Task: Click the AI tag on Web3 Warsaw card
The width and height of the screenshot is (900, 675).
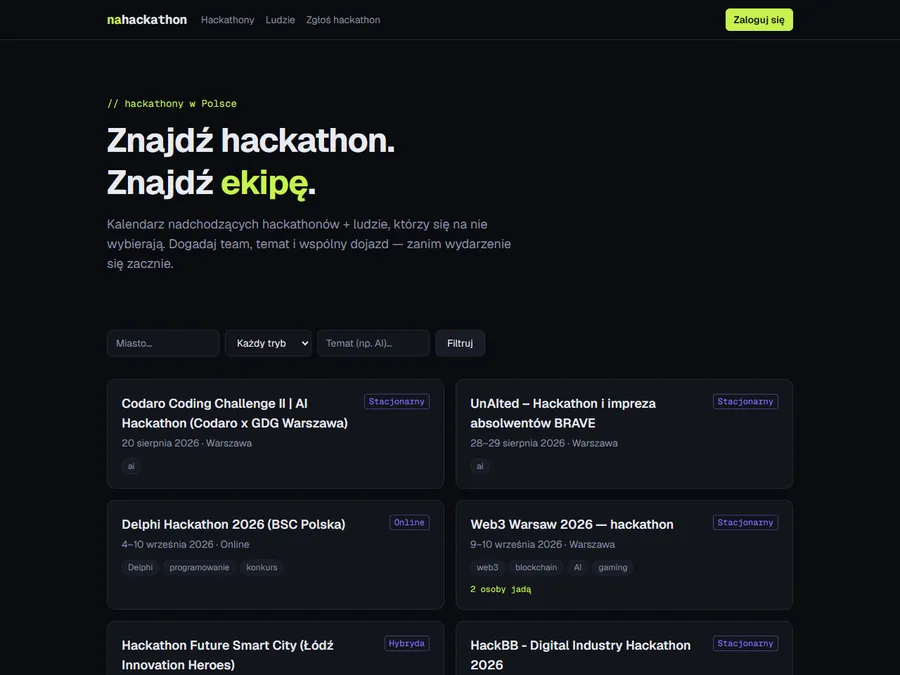Action: [x=577, y=568]
